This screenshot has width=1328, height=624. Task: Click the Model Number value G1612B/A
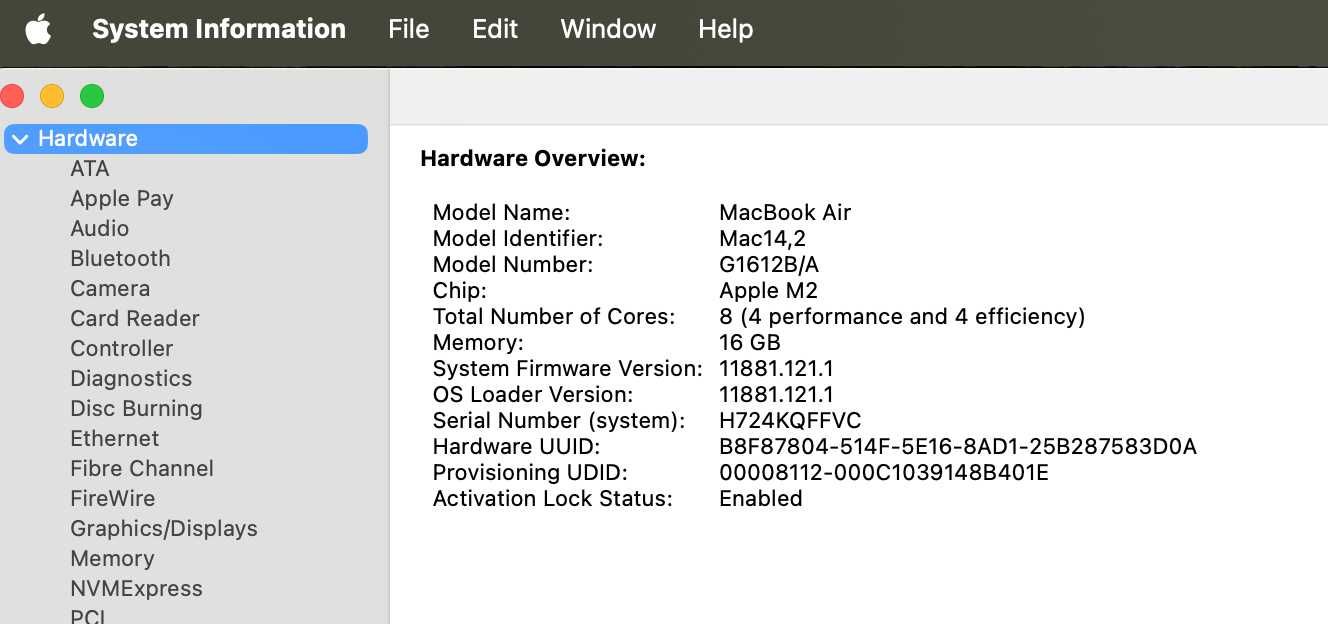[769, 264]
